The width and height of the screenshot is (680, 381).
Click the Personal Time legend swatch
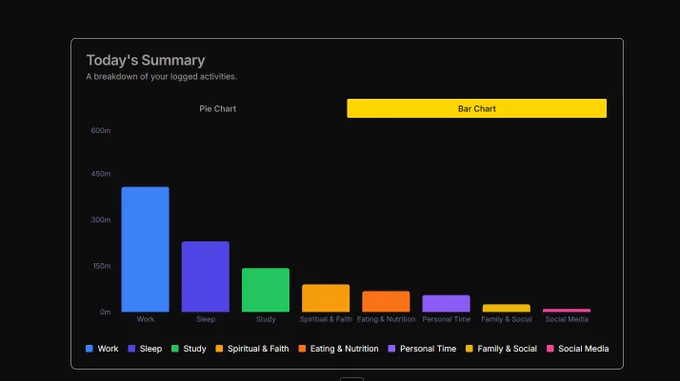392,348
